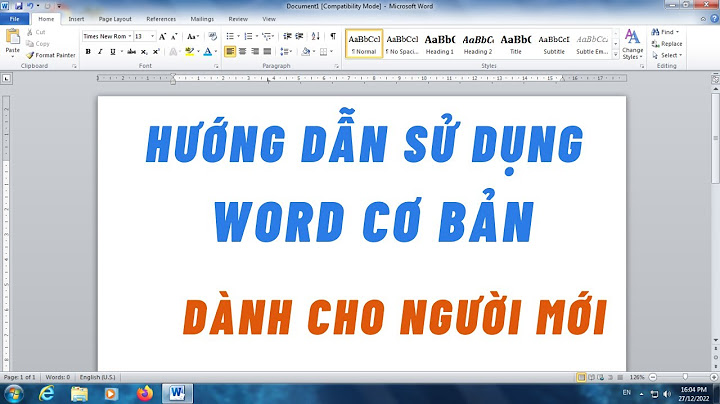This screenshot has height=404, width=720.
Task: Open the Font dialog launcher
Action: click(216, 67)
